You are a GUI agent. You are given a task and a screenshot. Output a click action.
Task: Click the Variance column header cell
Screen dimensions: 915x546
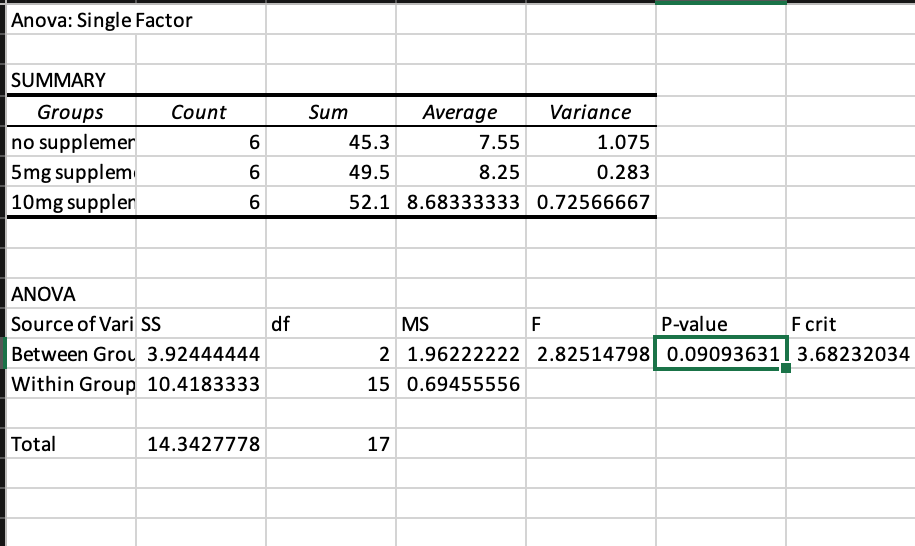coord(591,111)
